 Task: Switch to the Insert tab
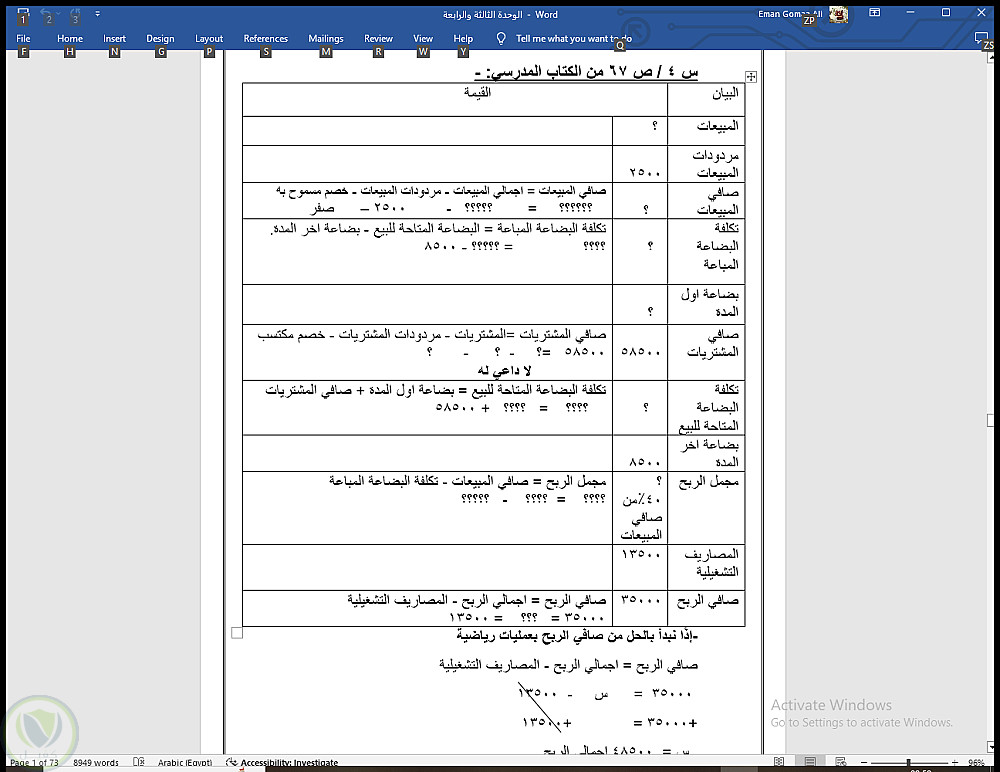pyautogui.click(x=114, y=39)
